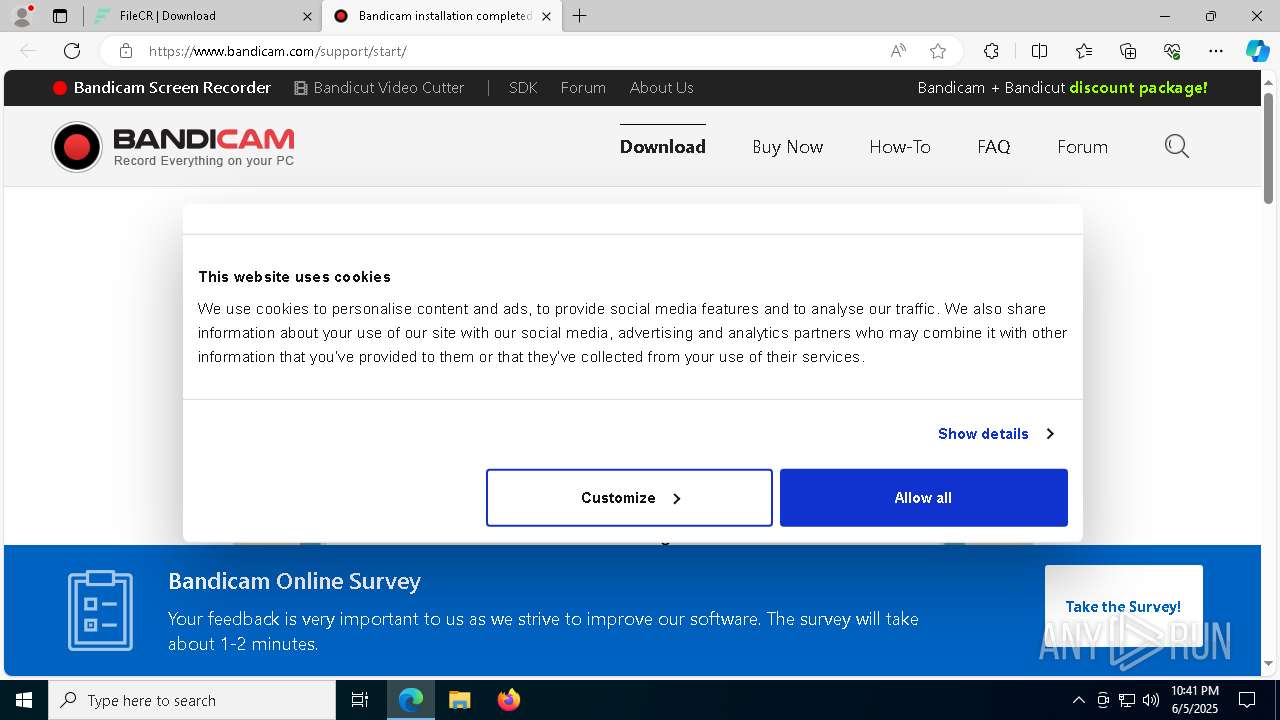
Task: Click the page vertical scrollbar thumb
Action: pyautogui.click(x=1268, y=148)
